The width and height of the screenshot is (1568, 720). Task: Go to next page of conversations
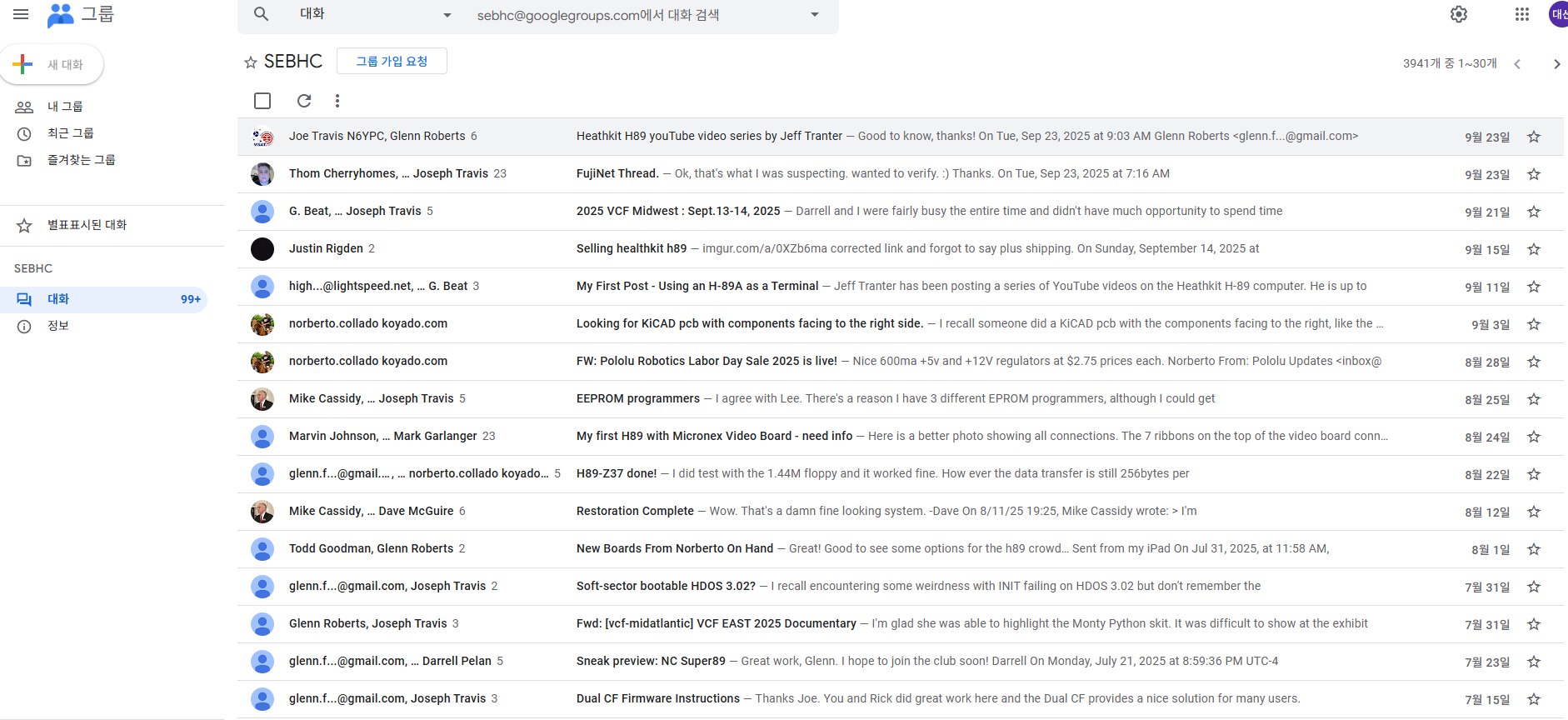click(x=1556, y=64)
